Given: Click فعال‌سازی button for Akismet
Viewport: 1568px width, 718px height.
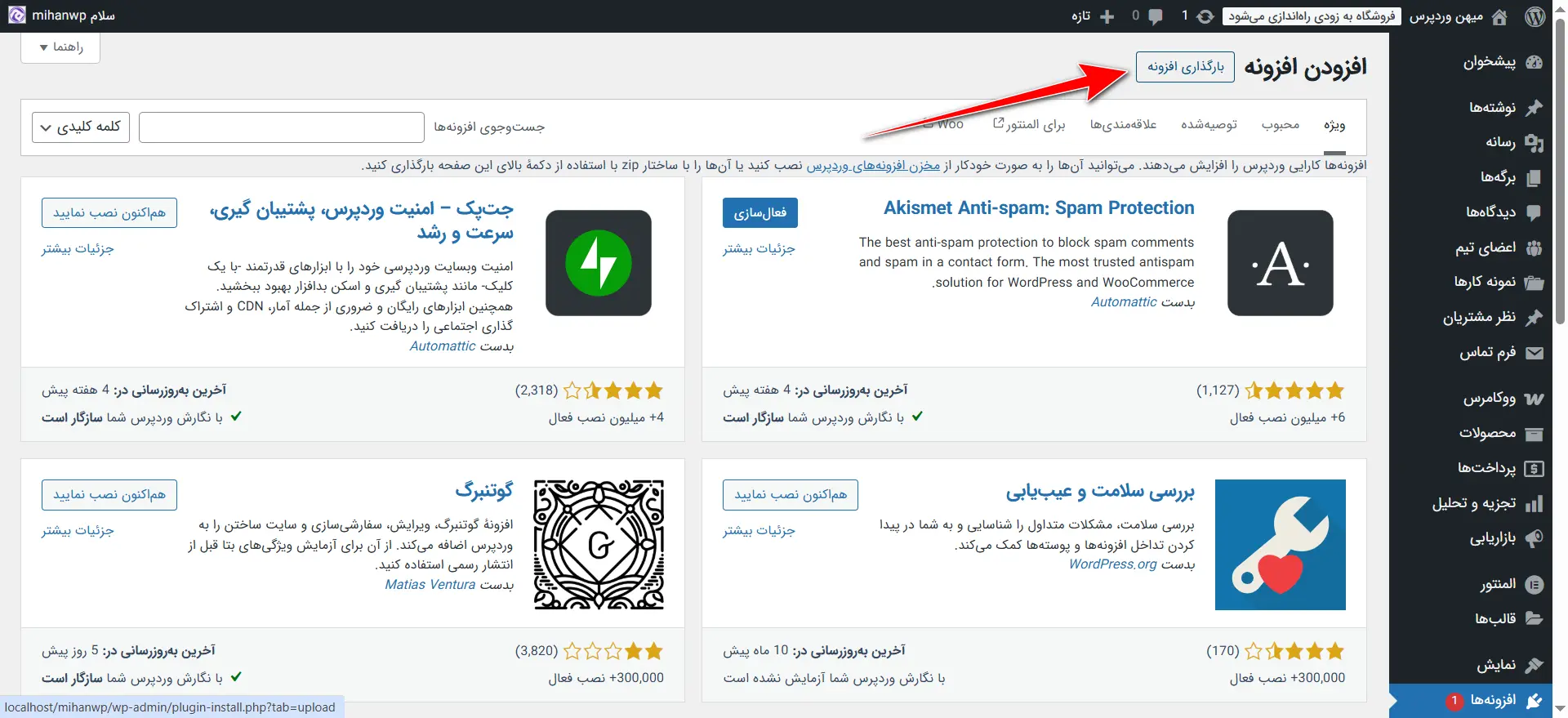Looking at the screenshot, I should [x=759, y=213].
